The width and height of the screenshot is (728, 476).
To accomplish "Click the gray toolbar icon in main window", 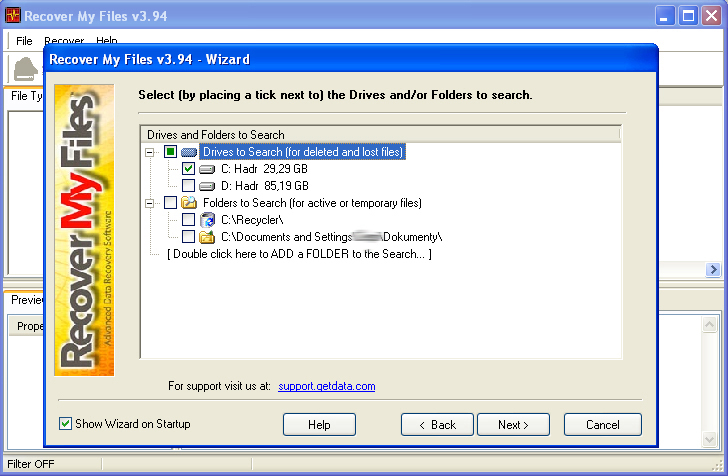I will pyautogui.click(x=26, y=69).
